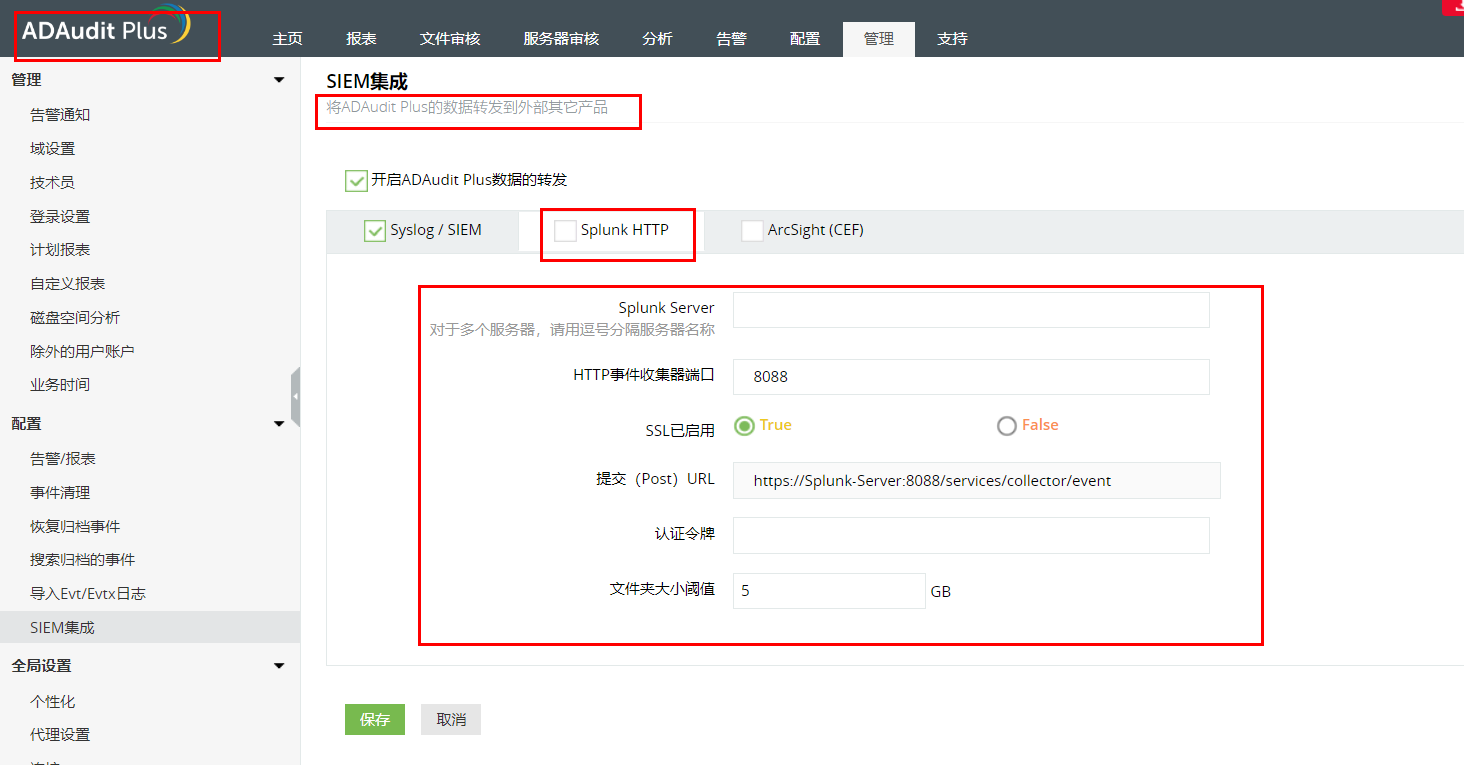The height and width of the screenshot is (765, 1464).
Task: Select SSL已启用 True radio button
Action: click(744, 426)
